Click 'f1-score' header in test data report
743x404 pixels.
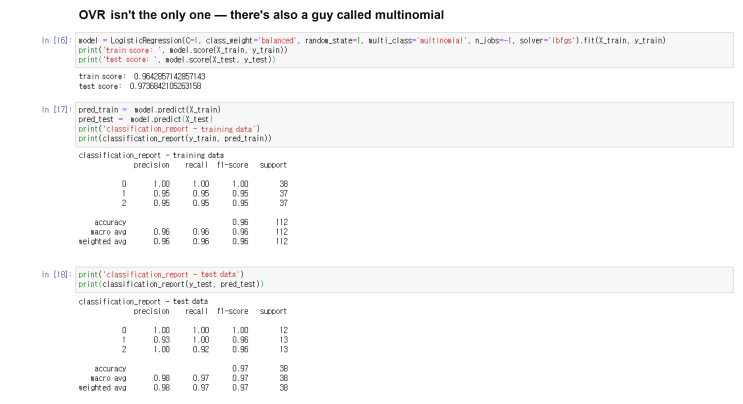coord(233,311)
